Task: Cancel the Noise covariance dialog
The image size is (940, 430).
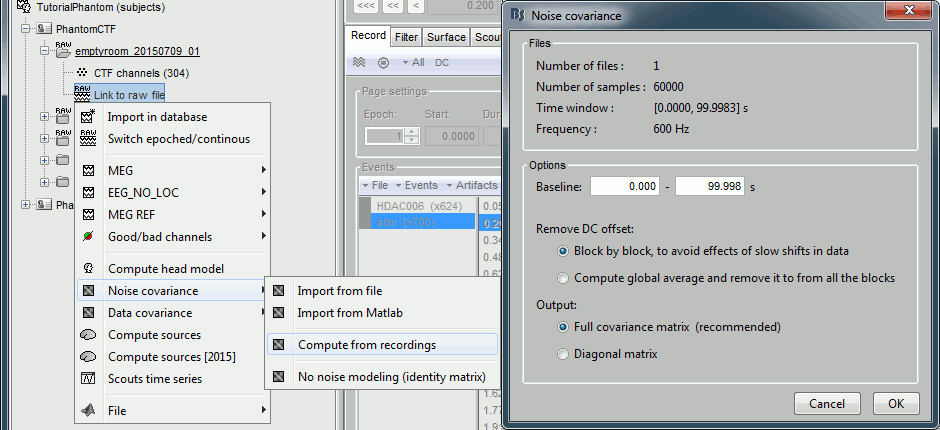Action: 827,403
